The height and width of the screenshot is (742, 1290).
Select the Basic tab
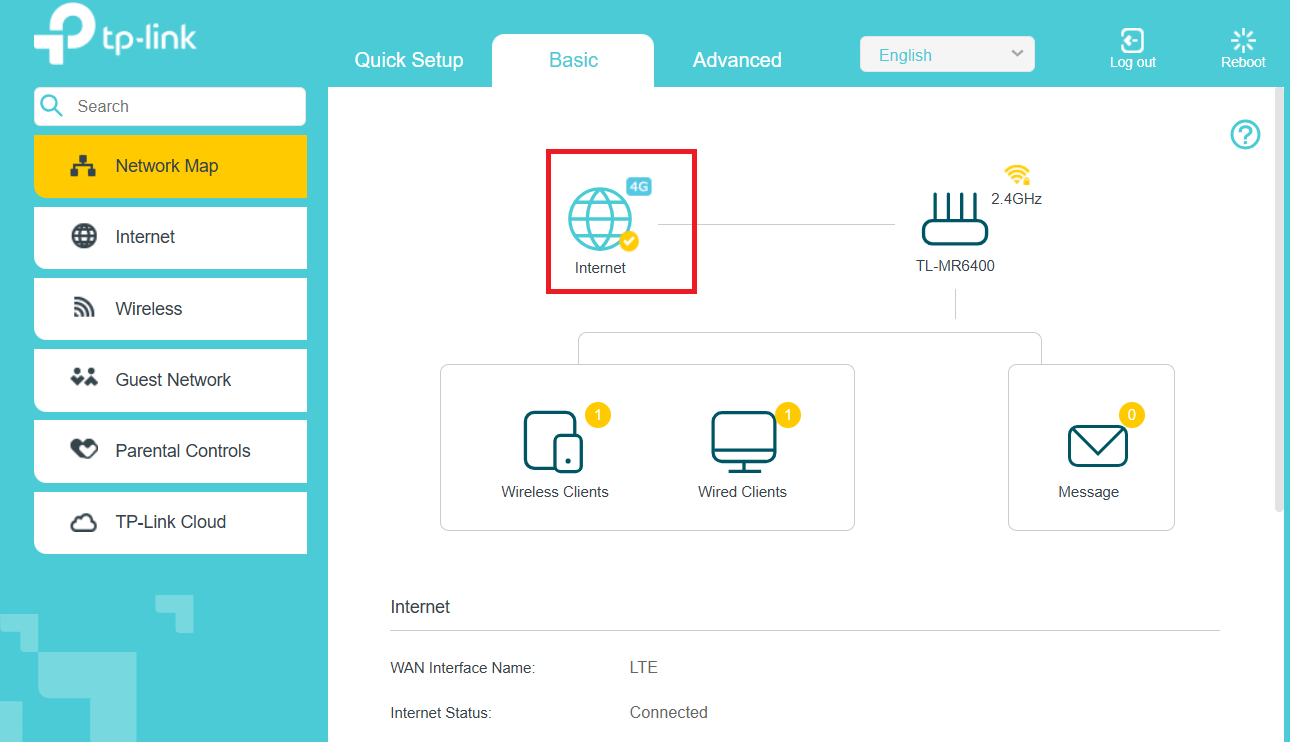(573, 60)
